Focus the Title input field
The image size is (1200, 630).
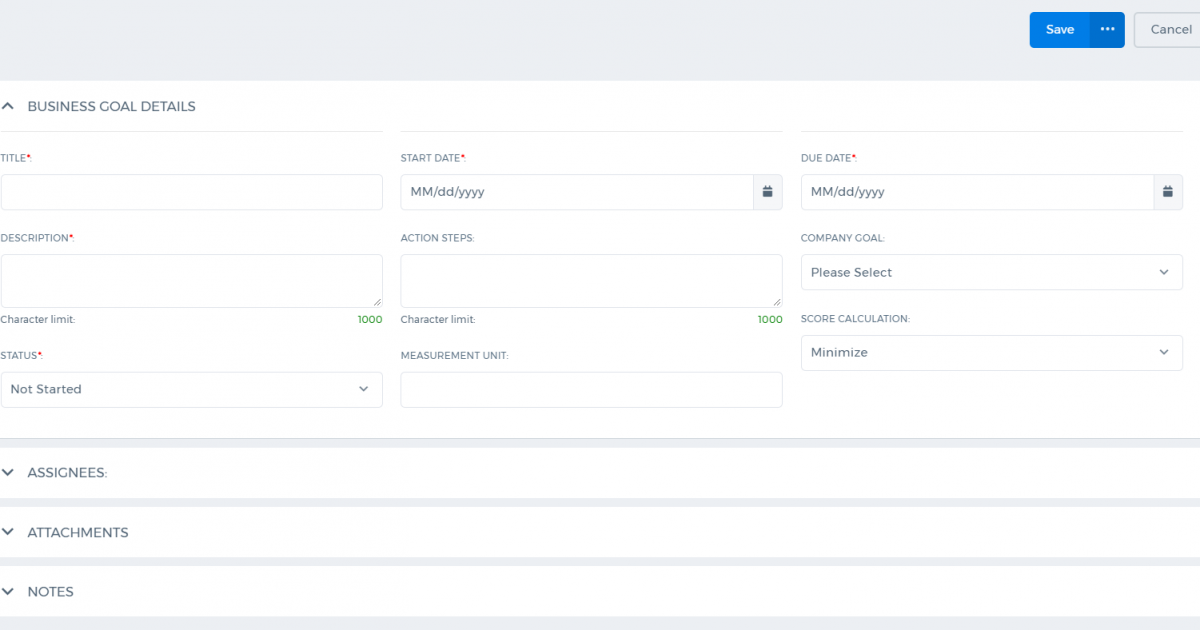pos(192,192)
